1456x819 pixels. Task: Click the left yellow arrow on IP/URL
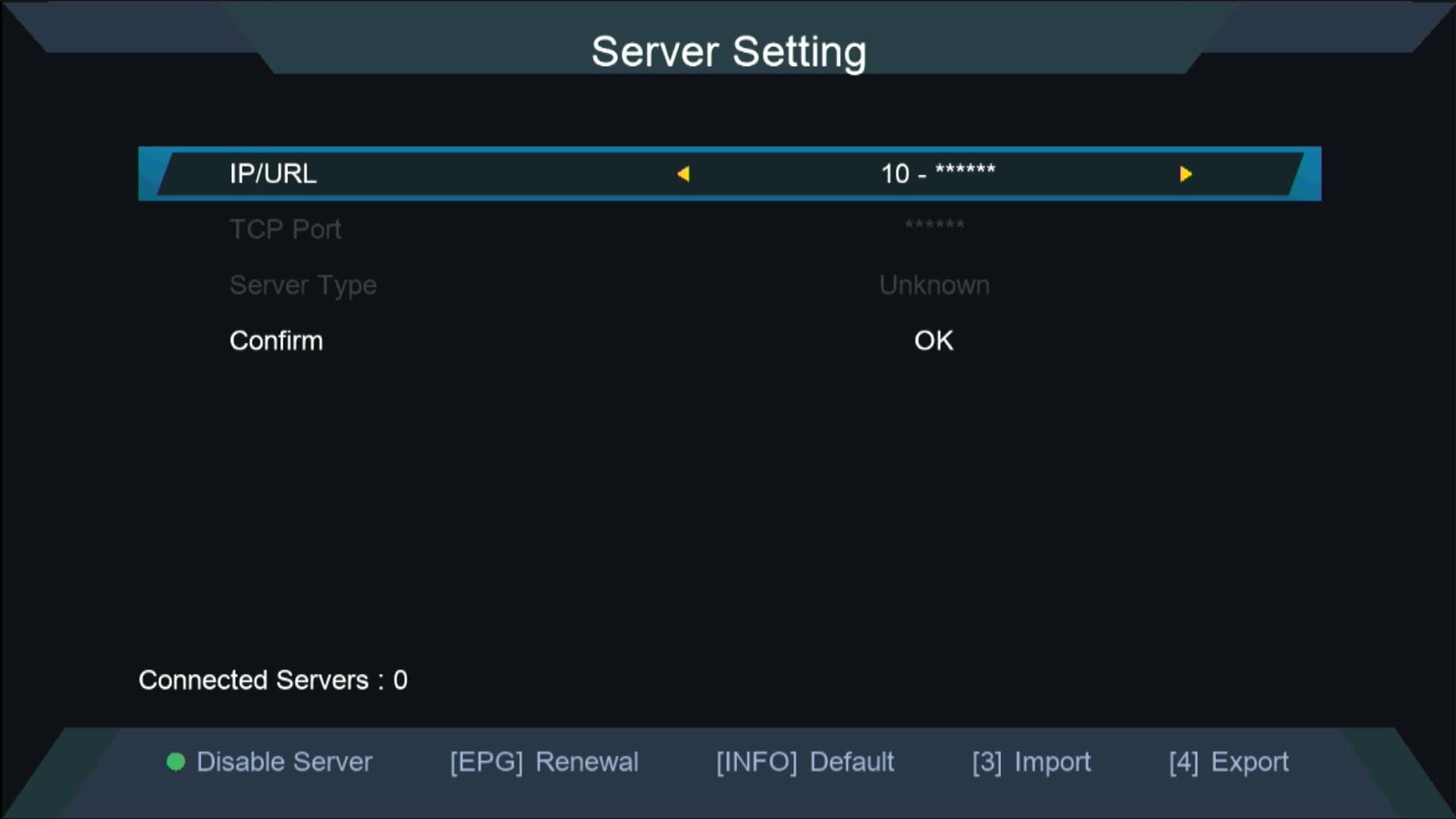[683, 174]
